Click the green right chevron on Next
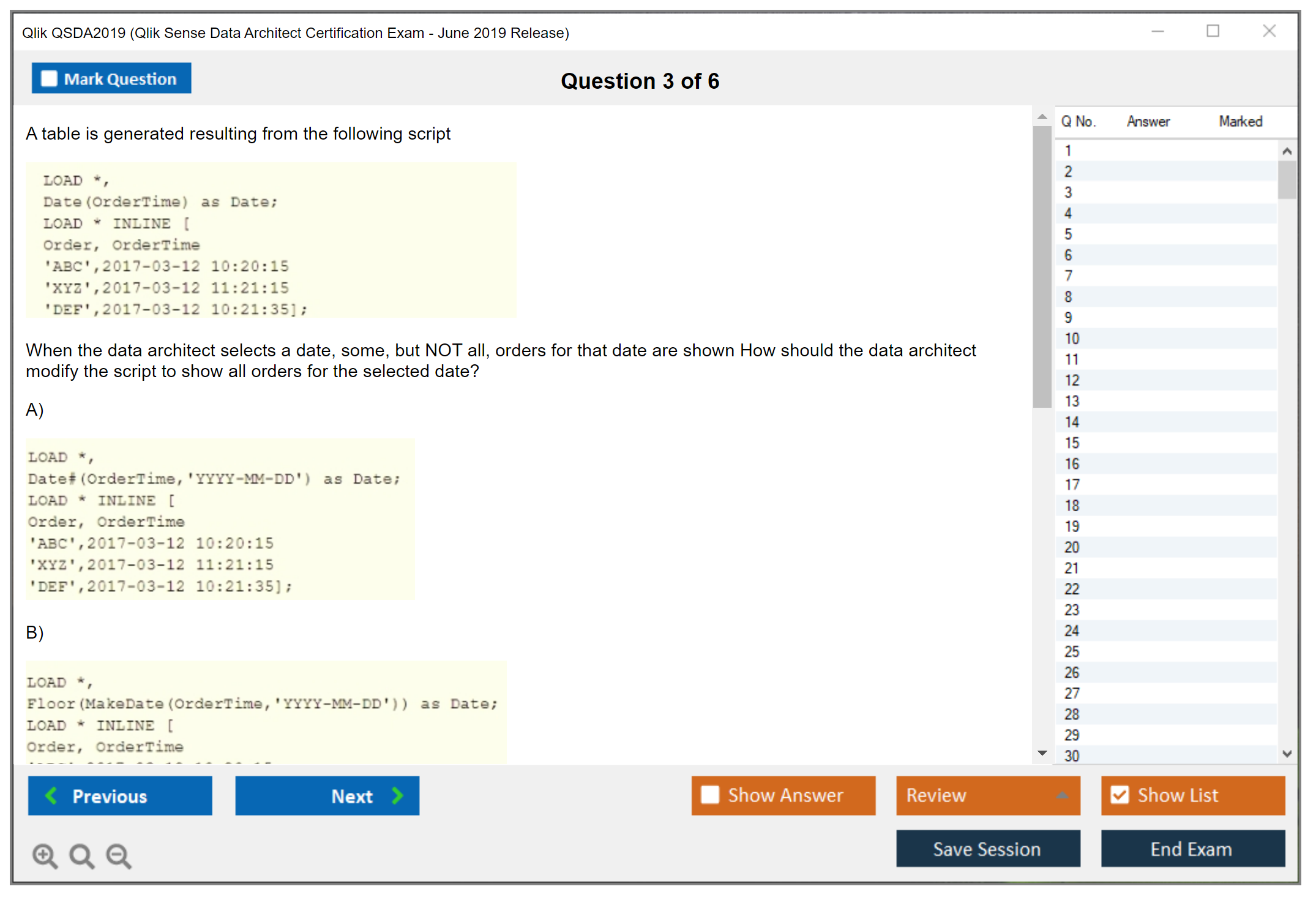 pyautogui.click(x=397, y=795)
